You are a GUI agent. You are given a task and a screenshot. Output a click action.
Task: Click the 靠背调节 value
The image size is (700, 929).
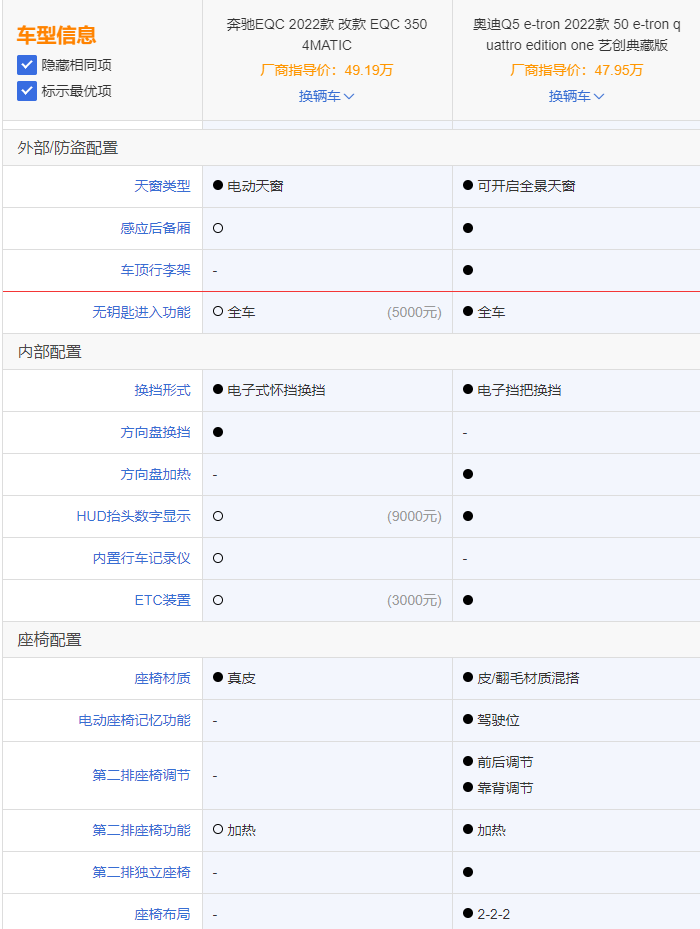coord(505,789)
